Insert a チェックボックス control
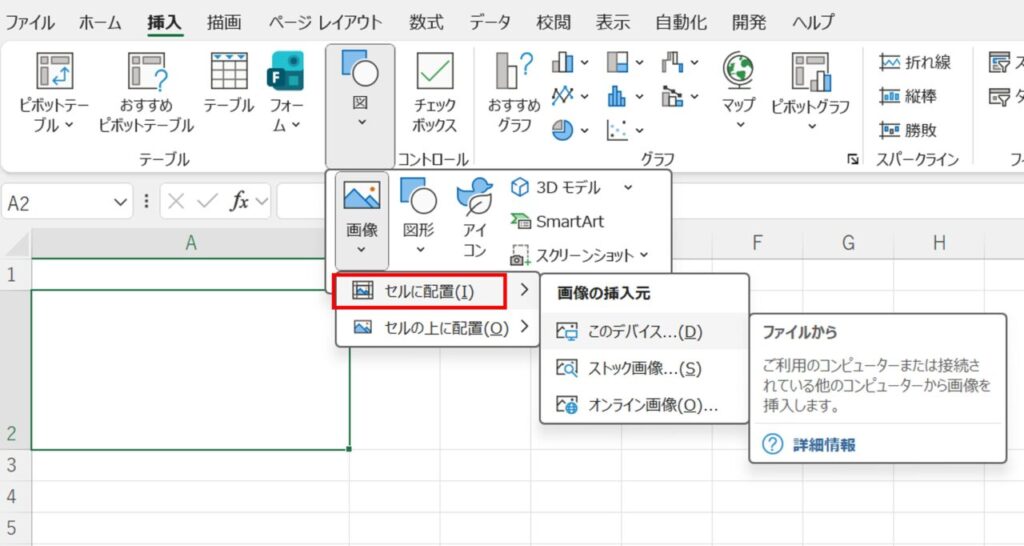1024x546 pixels. tap(434, 91)
